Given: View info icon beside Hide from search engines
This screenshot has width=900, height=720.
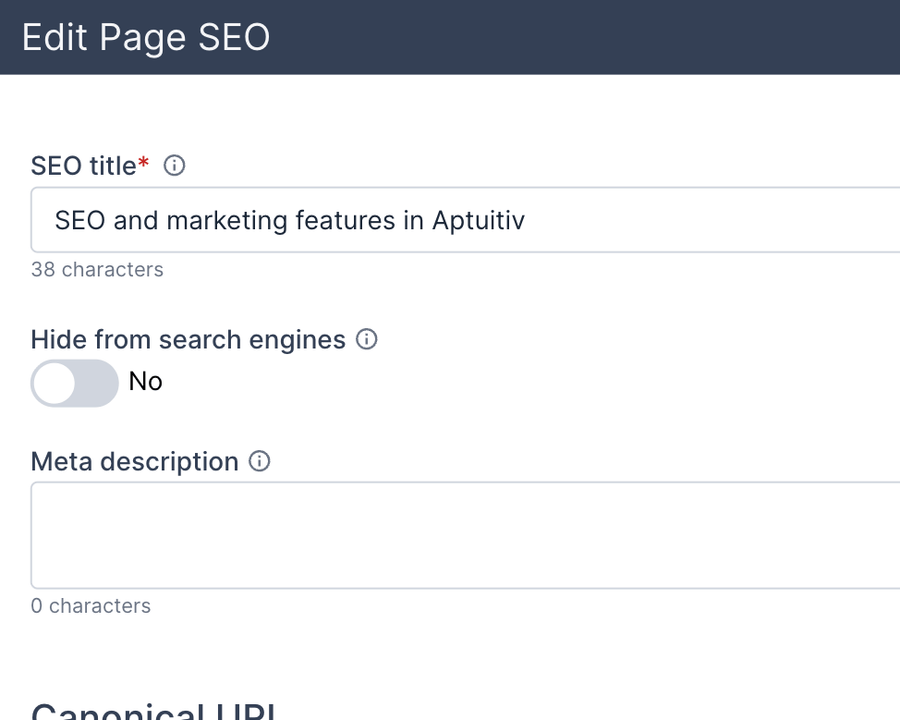Looking at the screenshot, I should click(x=366, y=340).
